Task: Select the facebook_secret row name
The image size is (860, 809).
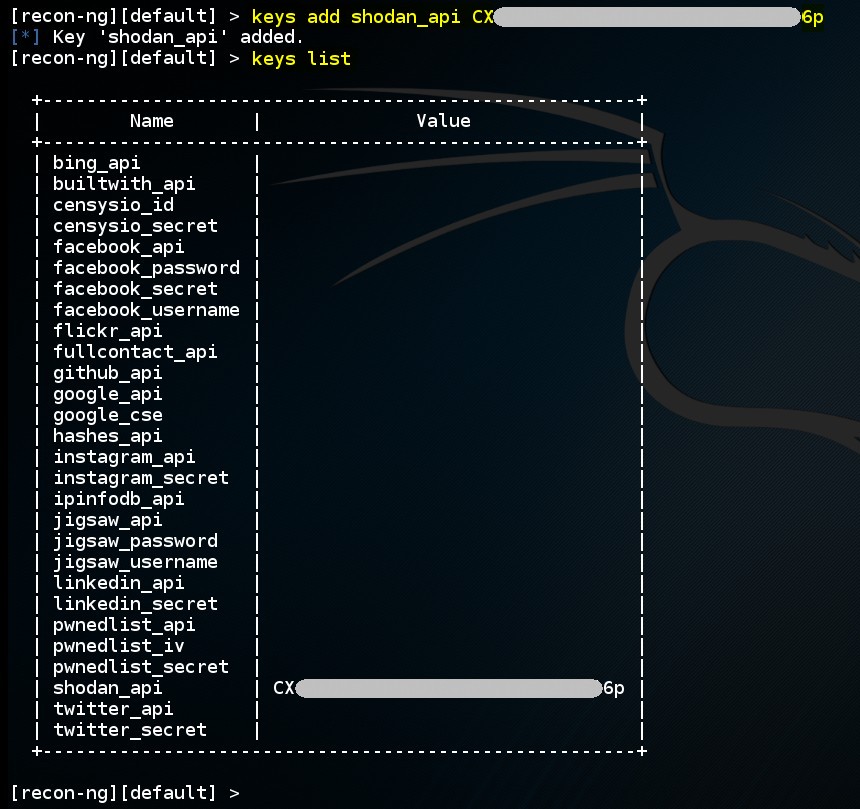Action: pos(135,289)
